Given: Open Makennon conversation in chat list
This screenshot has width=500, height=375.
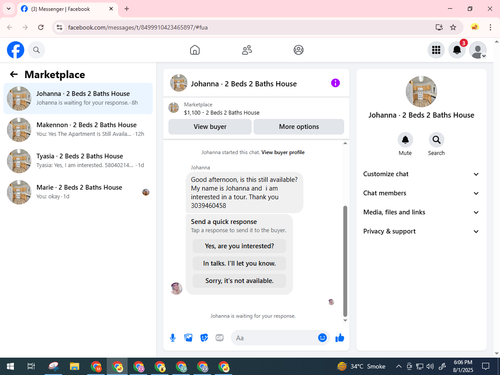Looking at the screenshot, I should [78, 129].
